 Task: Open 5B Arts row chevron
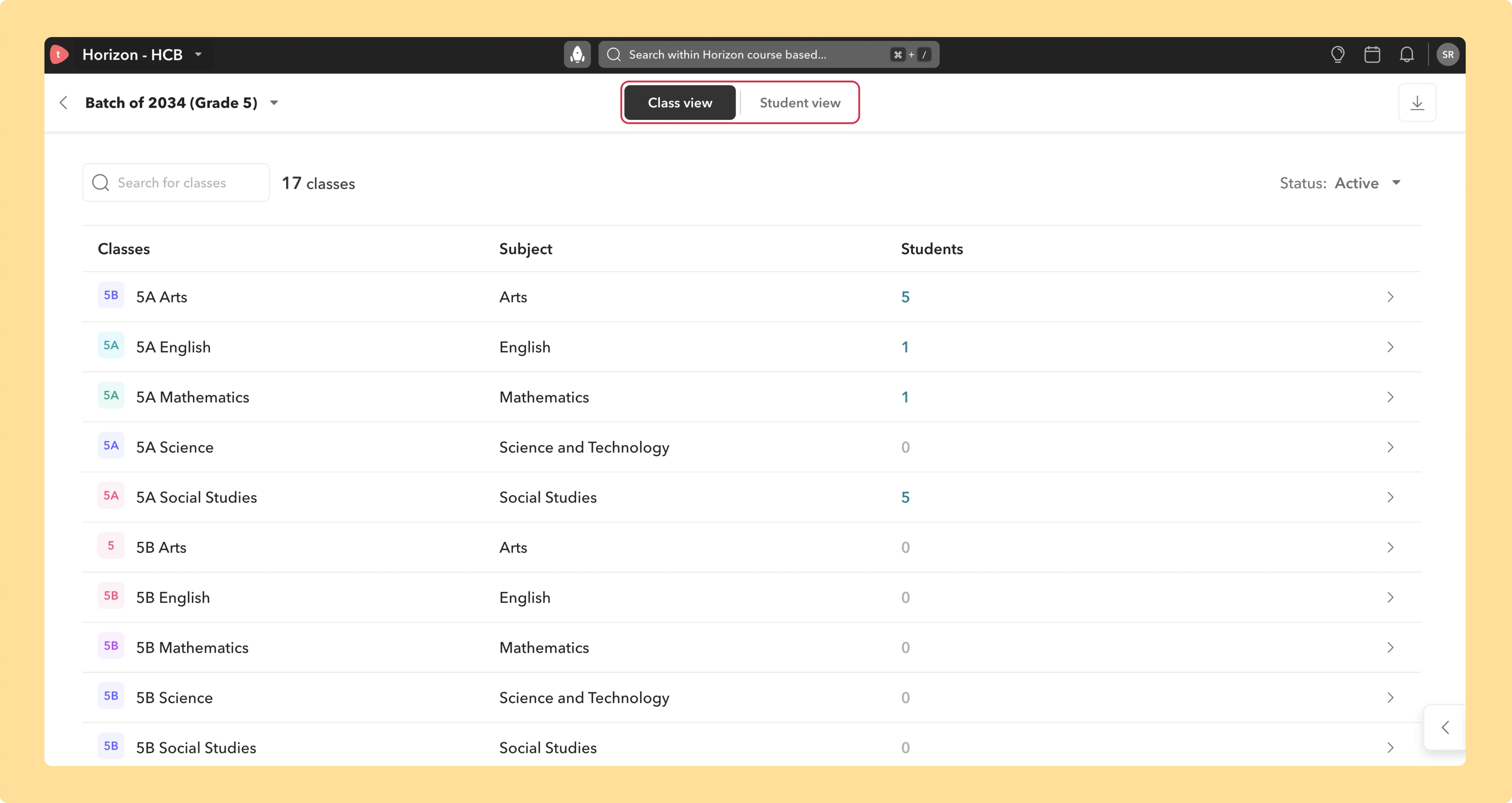point(1390,547)
